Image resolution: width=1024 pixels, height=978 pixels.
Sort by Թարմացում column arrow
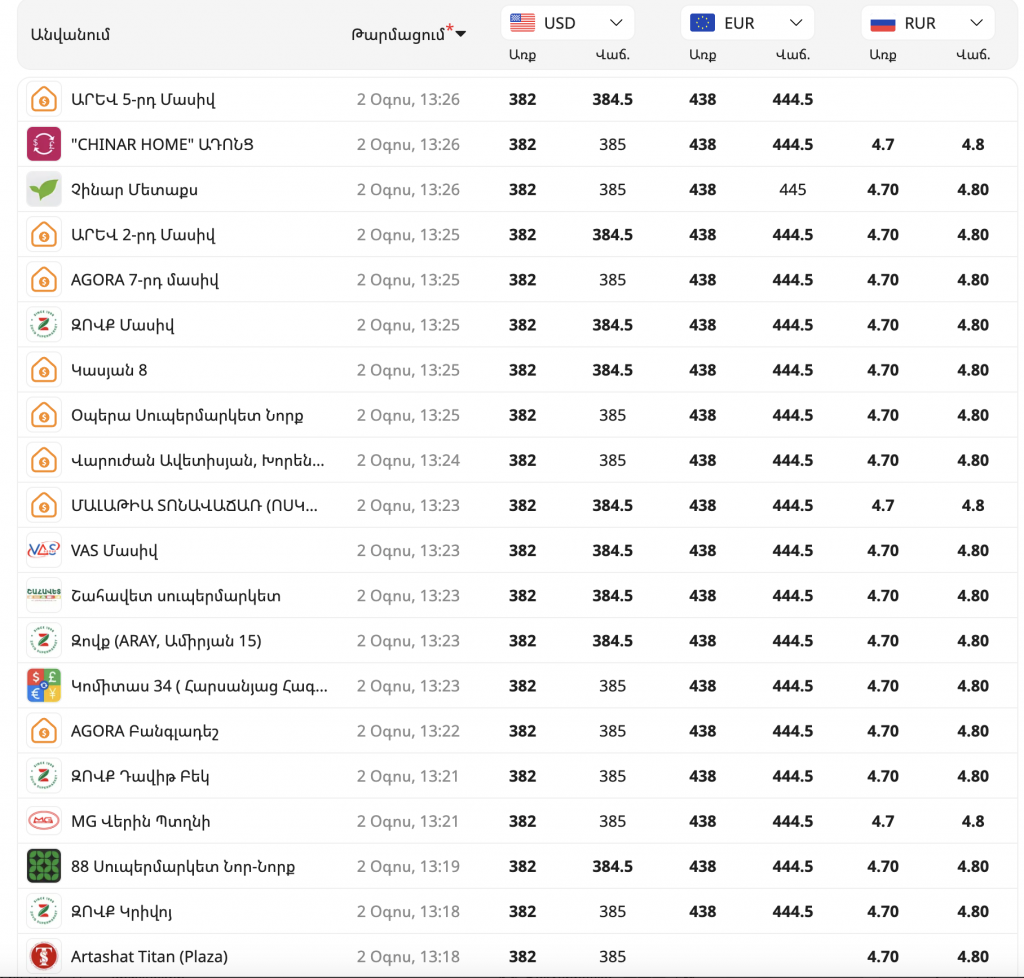point(461,35)
